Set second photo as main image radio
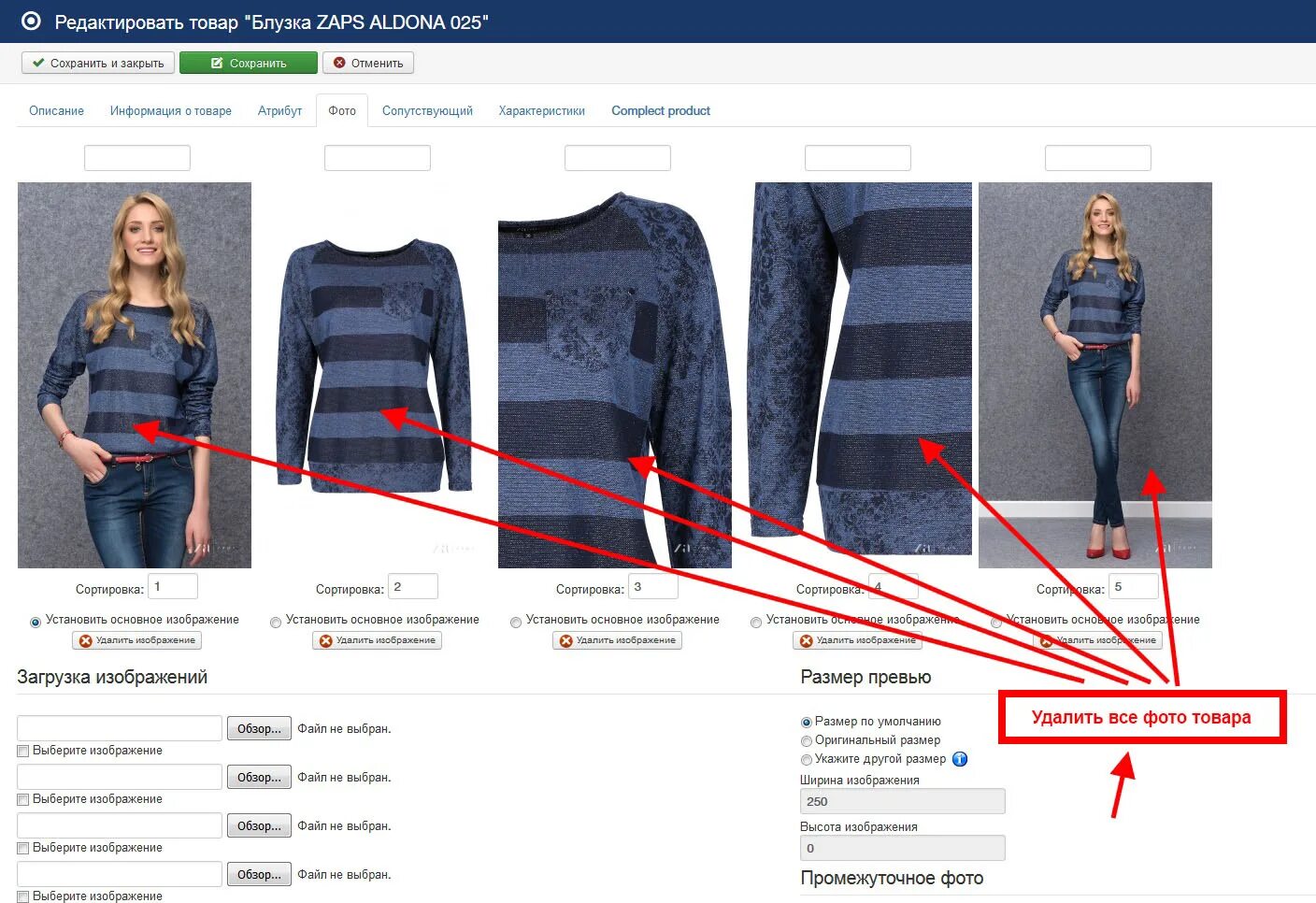Viewport: 1316px width, 903px height. click(276, 622)
